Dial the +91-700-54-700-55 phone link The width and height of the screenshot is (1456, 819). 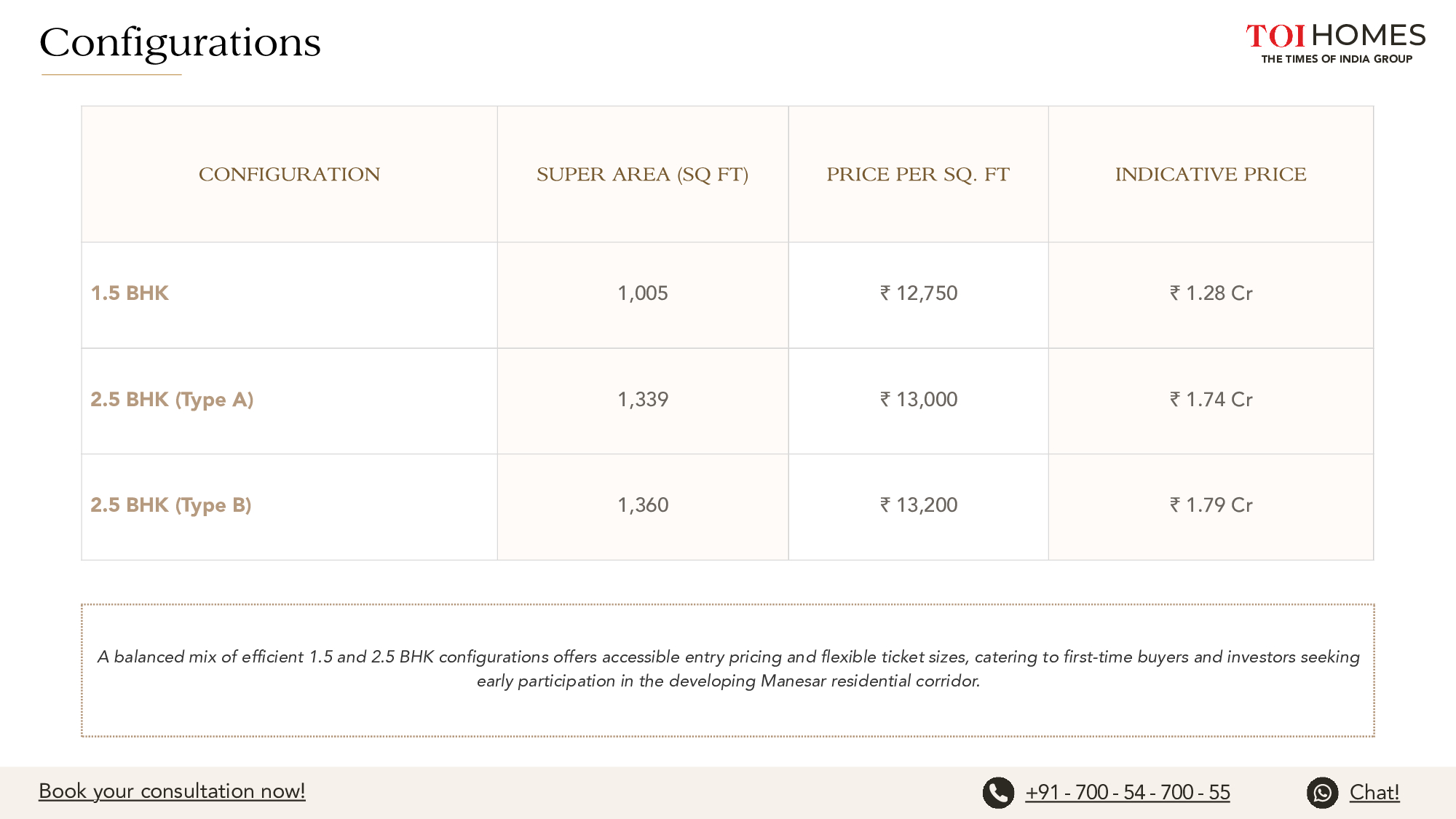tap(1127, 792)
